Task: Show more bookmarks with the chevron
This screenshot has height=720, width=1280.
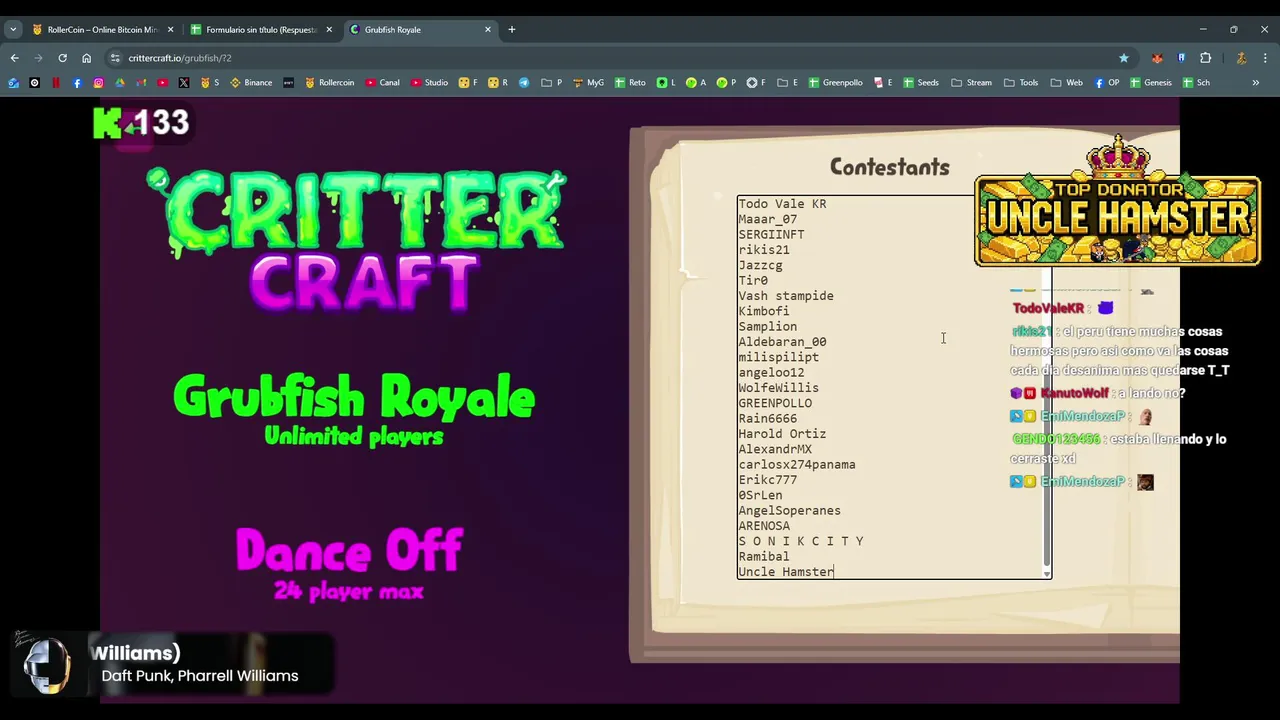Action: tap(1255, 82)
